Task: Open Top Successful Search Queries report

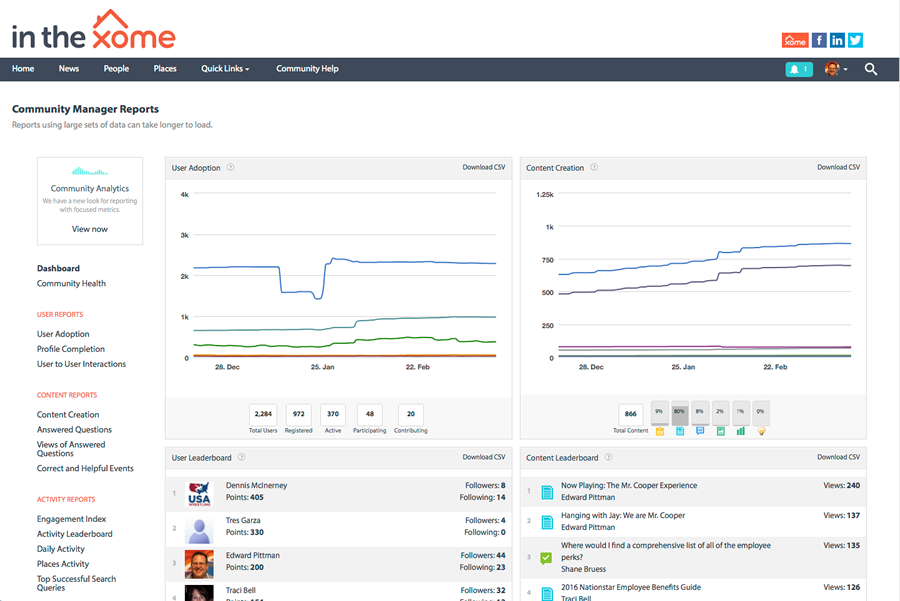Action: pos(76,583)
